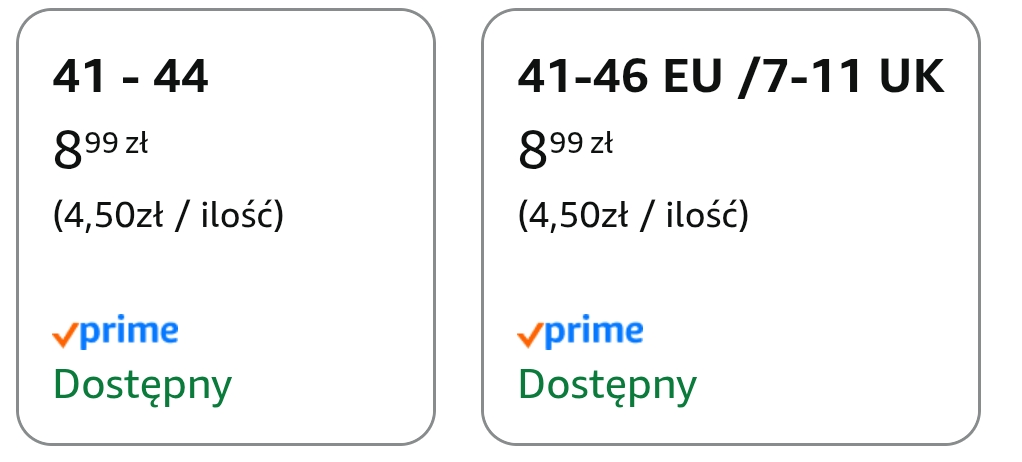This screenshot has width=1022, height=462.
Task: Select the 41 - 44 size option
Action: click(x=131, y=78)
